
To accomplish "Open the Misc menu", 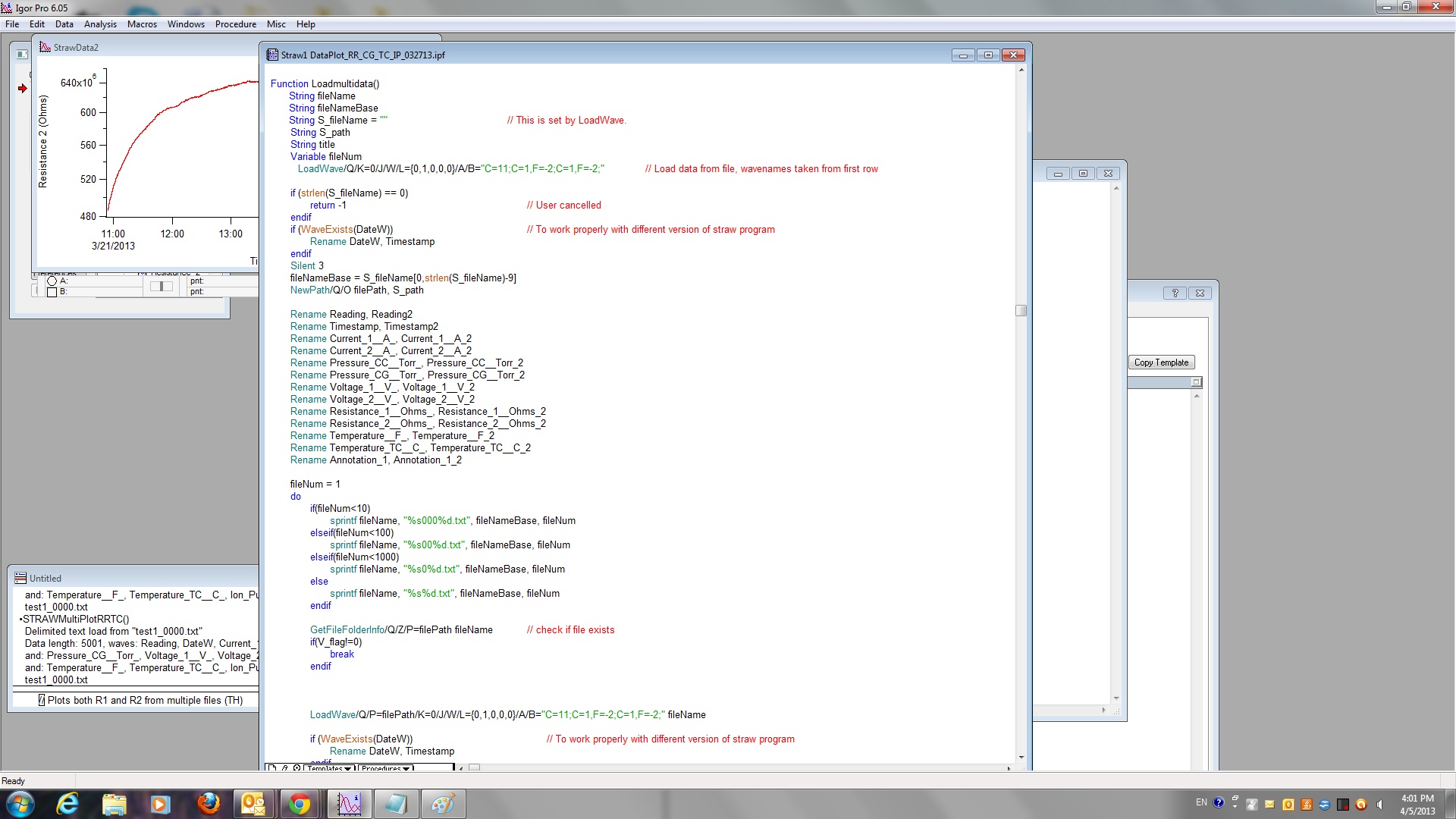I will tap(276, 24).
